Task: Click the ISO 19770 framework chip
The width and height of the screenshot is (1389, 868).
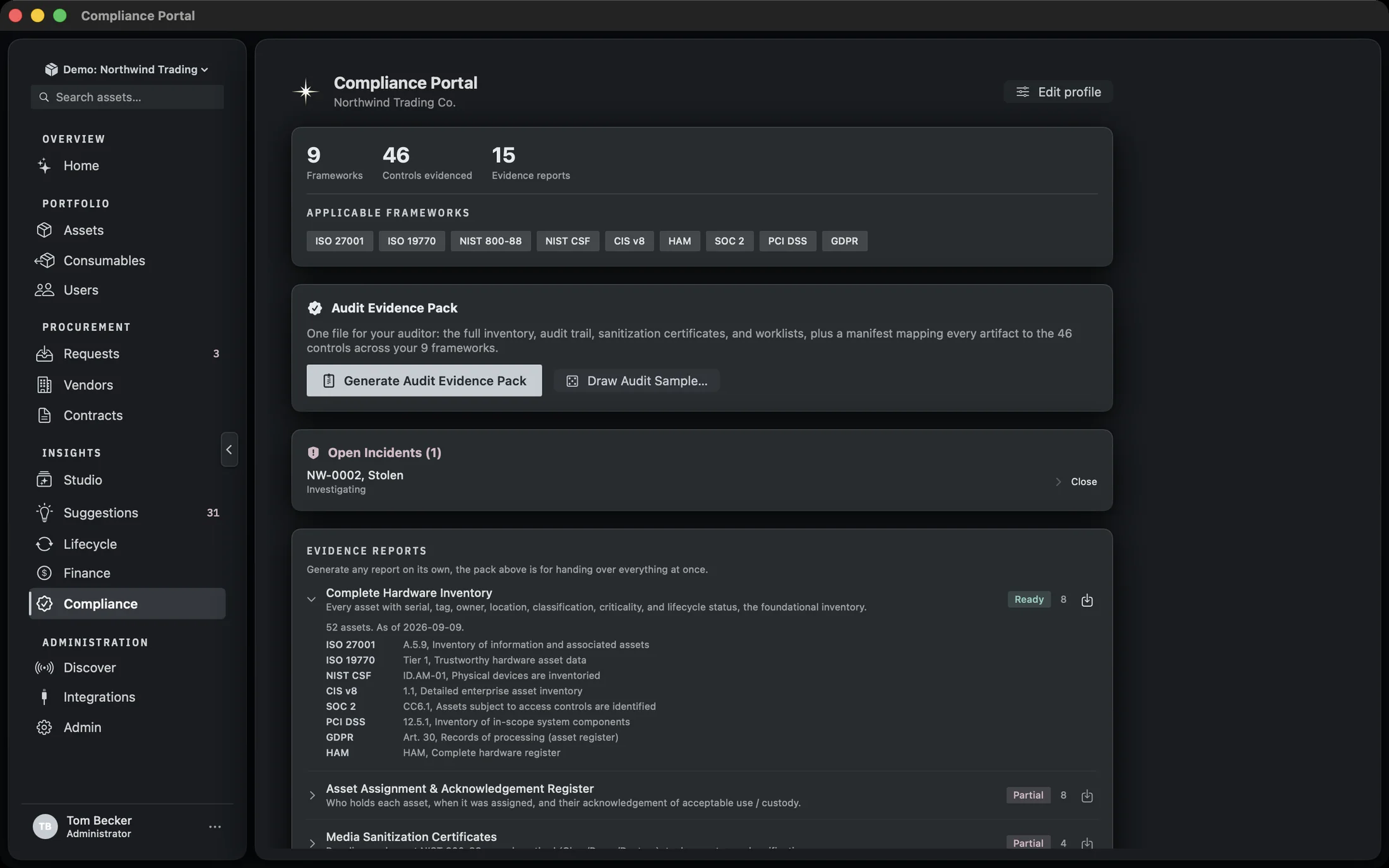Action: (412, 241)
